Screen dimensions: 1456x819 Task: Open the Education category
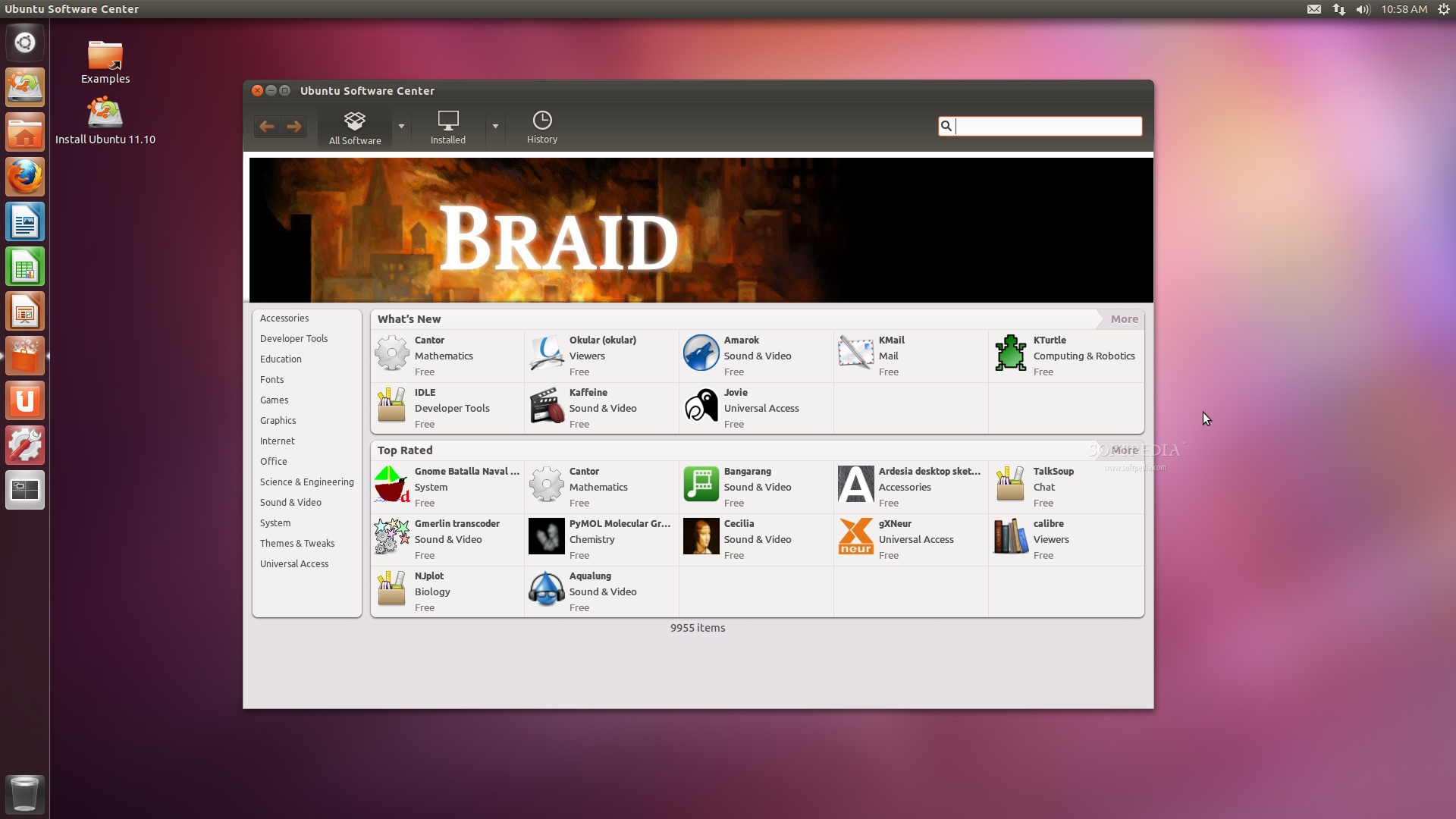pyautogui.click(x=281, y=359)
